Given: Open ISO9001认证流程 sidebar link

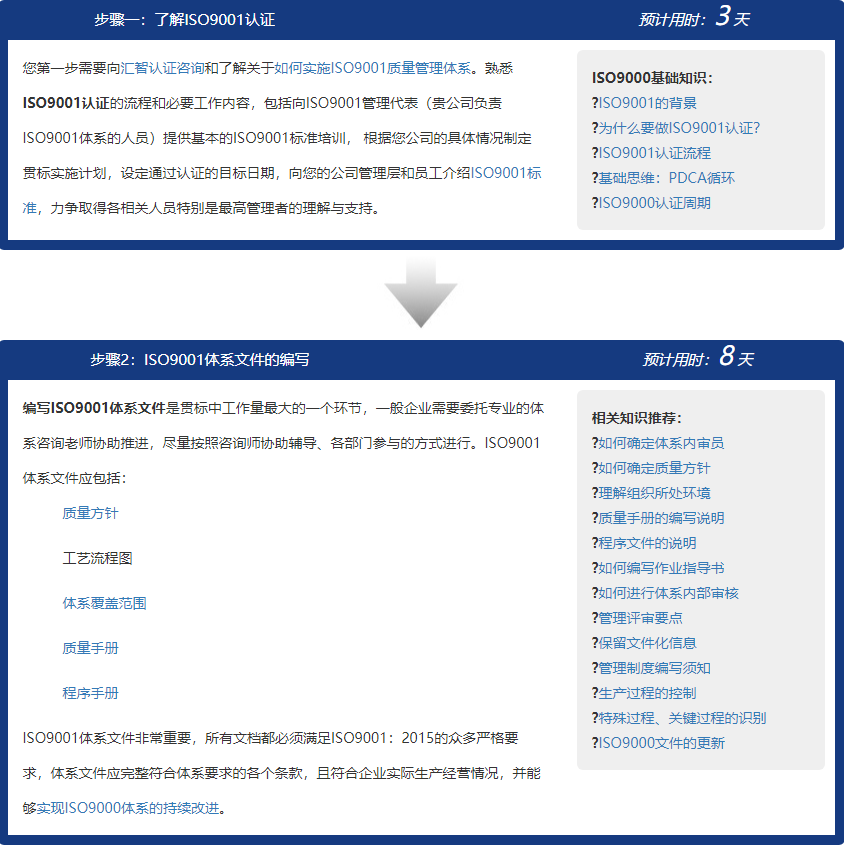Looking at the screenshot, I should click(654, 153).
